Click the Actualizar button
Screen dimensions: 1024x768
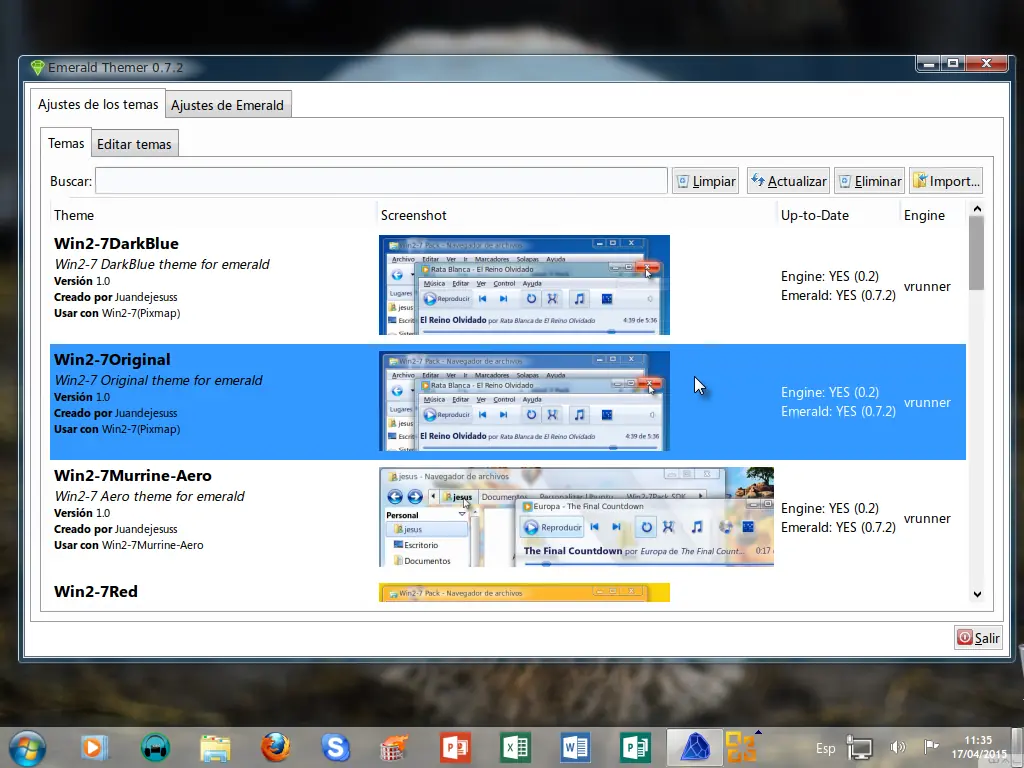[x=788, y=181]
